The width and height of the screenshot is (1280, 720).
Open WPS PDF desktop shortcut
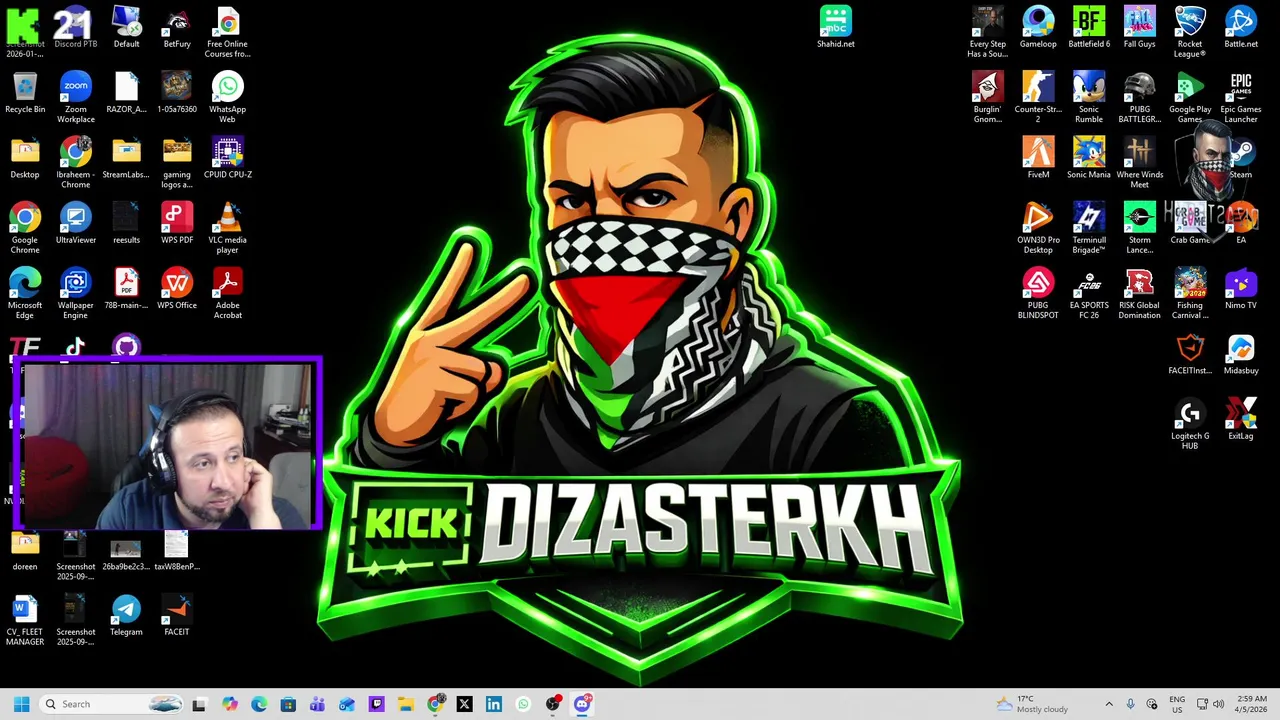click(x=177, y=224)
